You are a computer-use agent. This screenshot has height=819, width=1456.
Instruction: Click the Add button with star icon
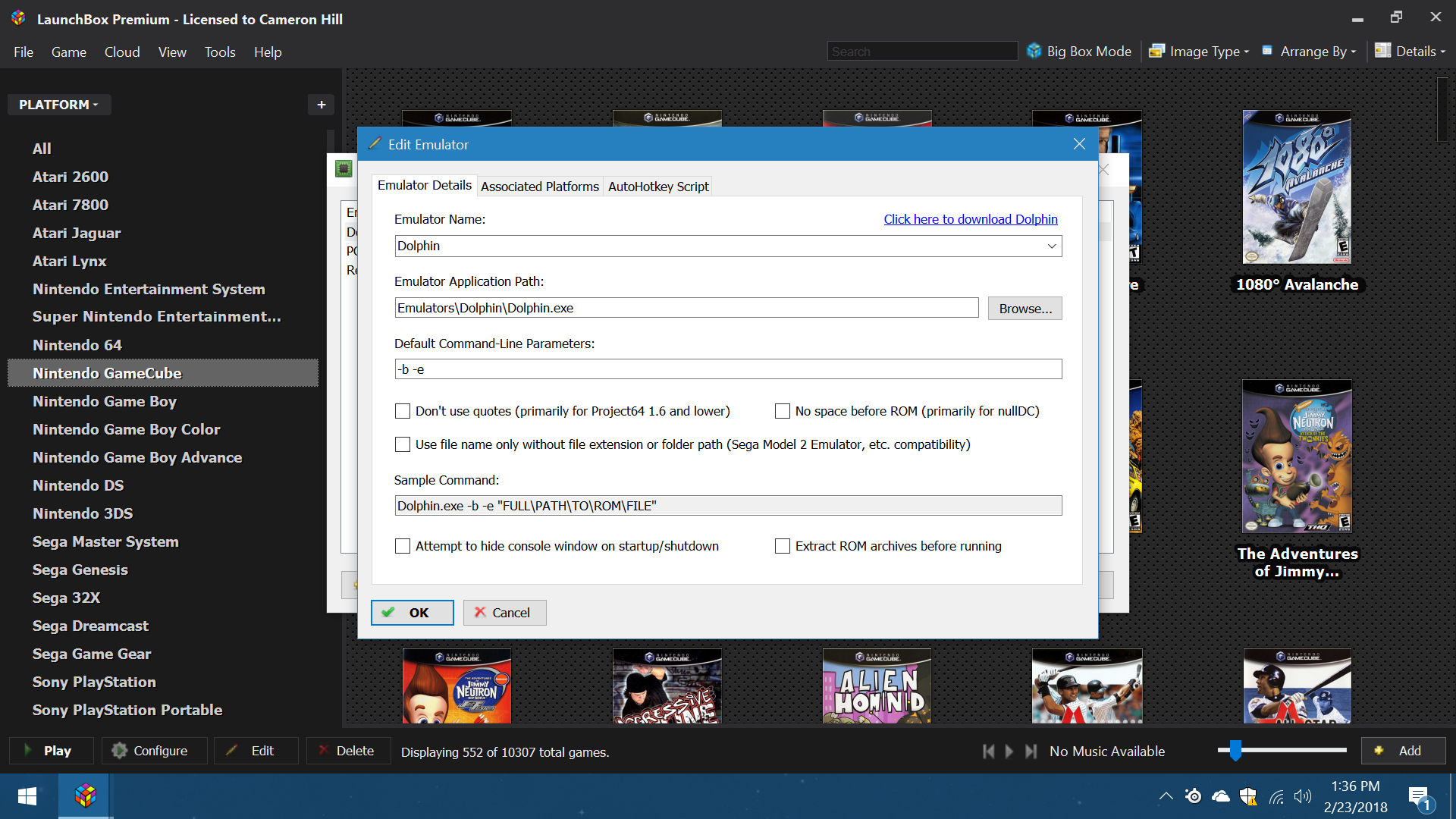pyautogui.click(x=1403, y=751)
